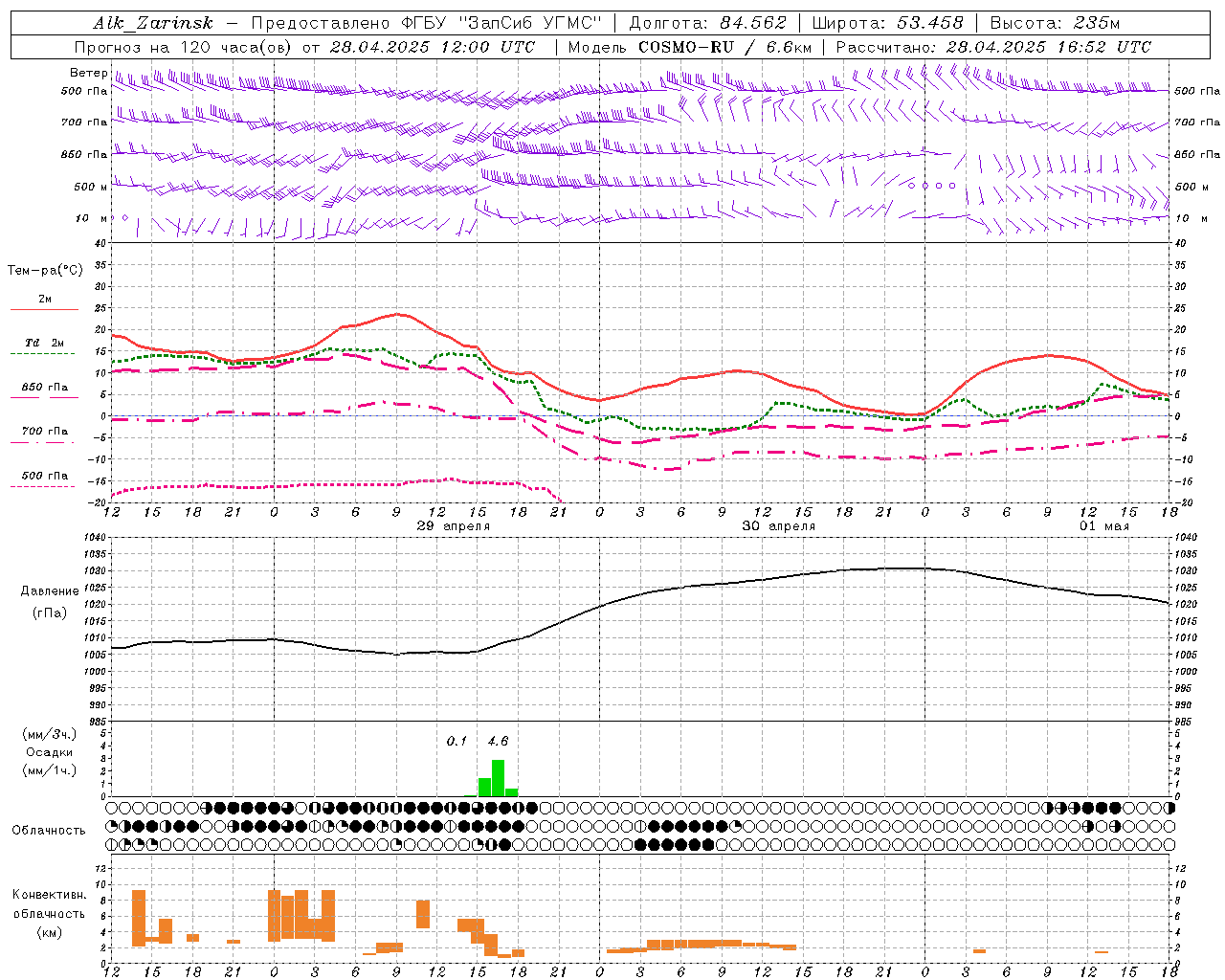The width and height of the screenshot is (1225, 980).
Task: Click the altitude label Высота: 235м
Action: (x=1055, y=24)
